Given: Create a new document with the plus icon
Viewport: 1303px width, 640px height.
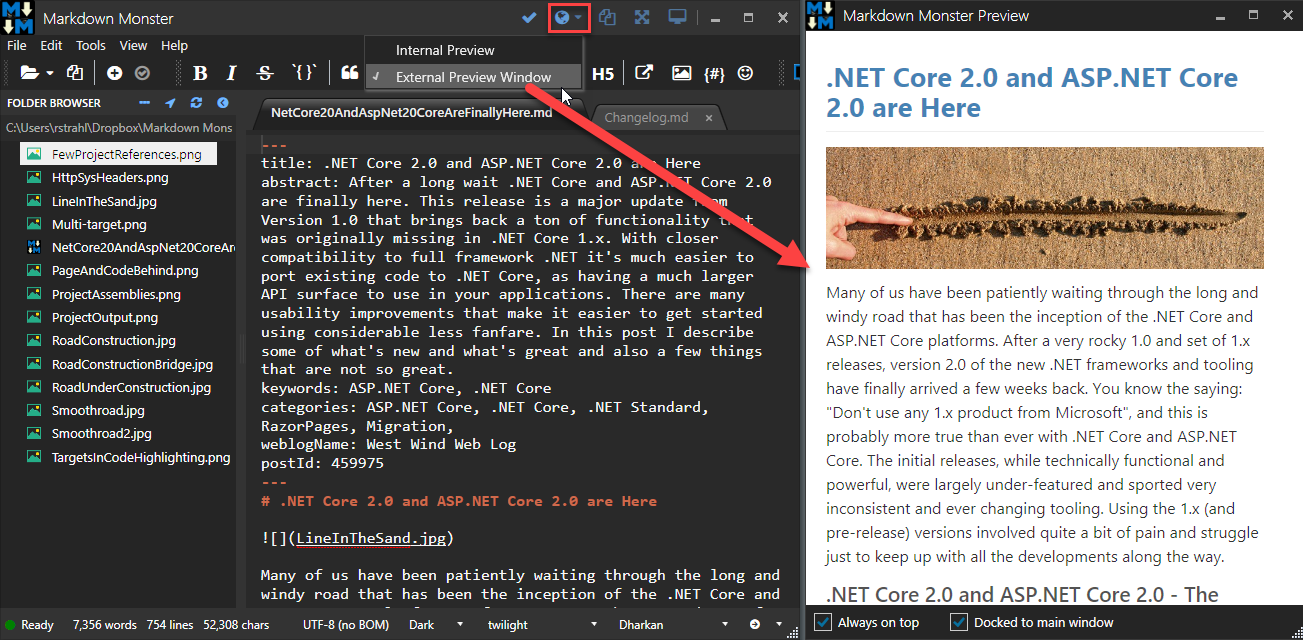Looking at the screenshot, I should pos(115,73).
